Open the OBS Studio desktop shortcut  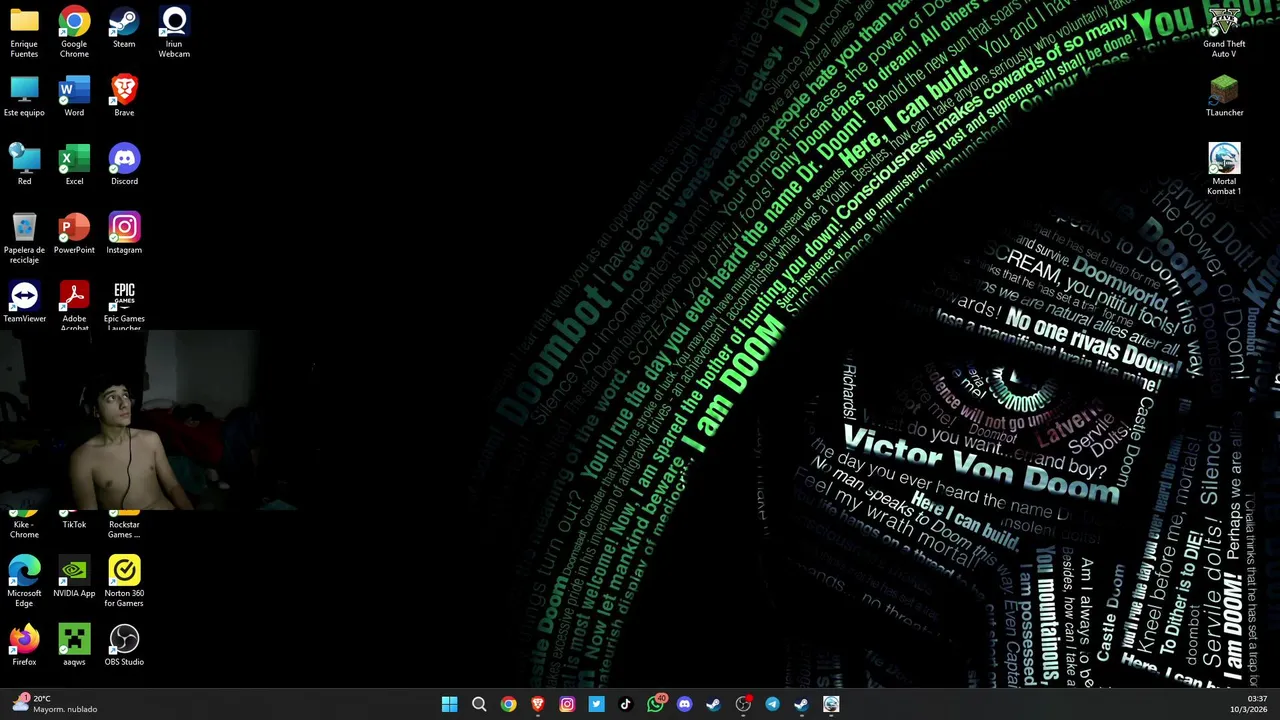[124, 645]
